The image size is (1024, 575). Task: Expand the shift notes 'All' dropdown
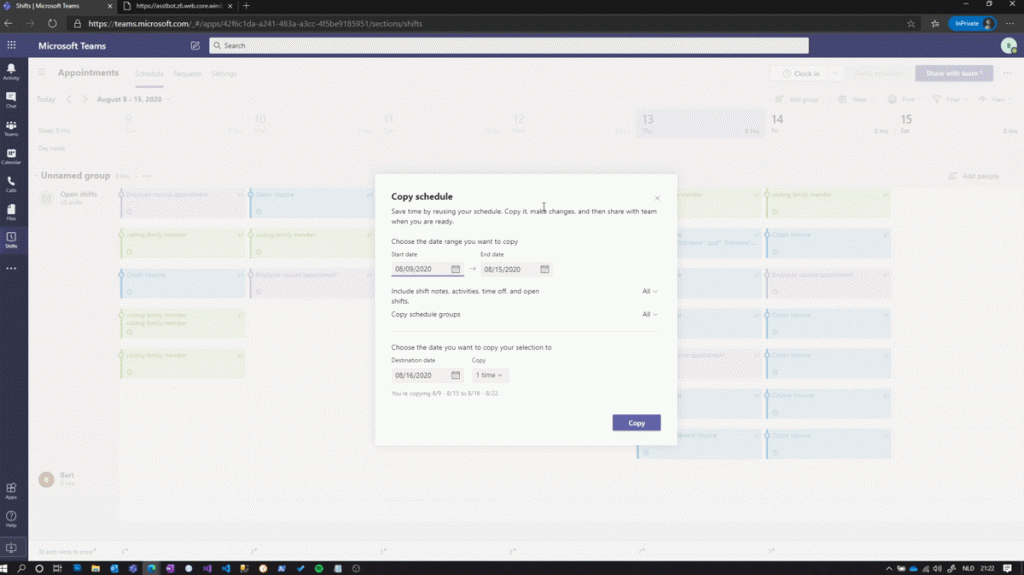(649, 291)
